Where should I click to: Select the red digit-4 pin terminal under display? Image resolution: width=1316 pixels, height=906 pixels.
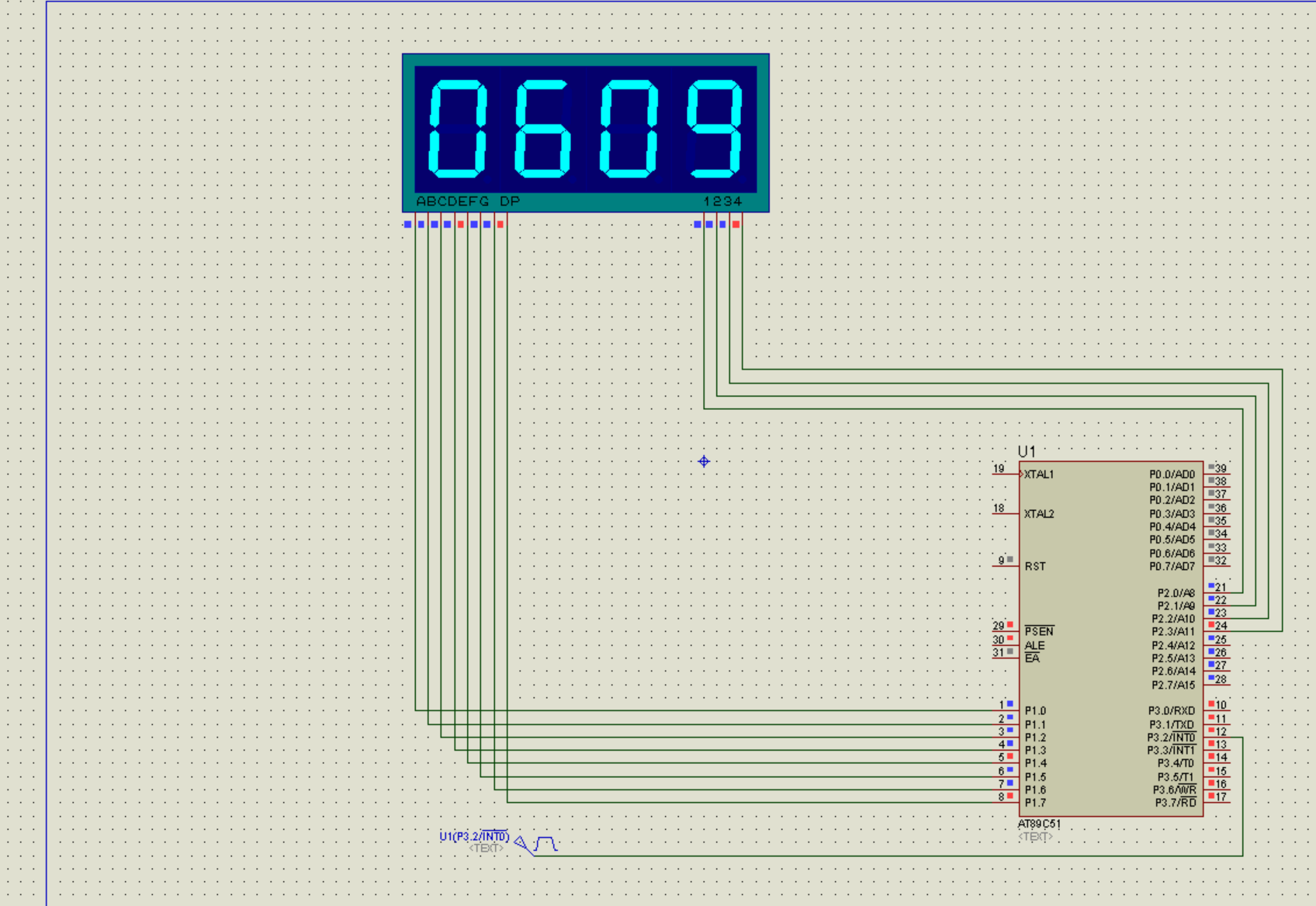[x=736, y=224]
